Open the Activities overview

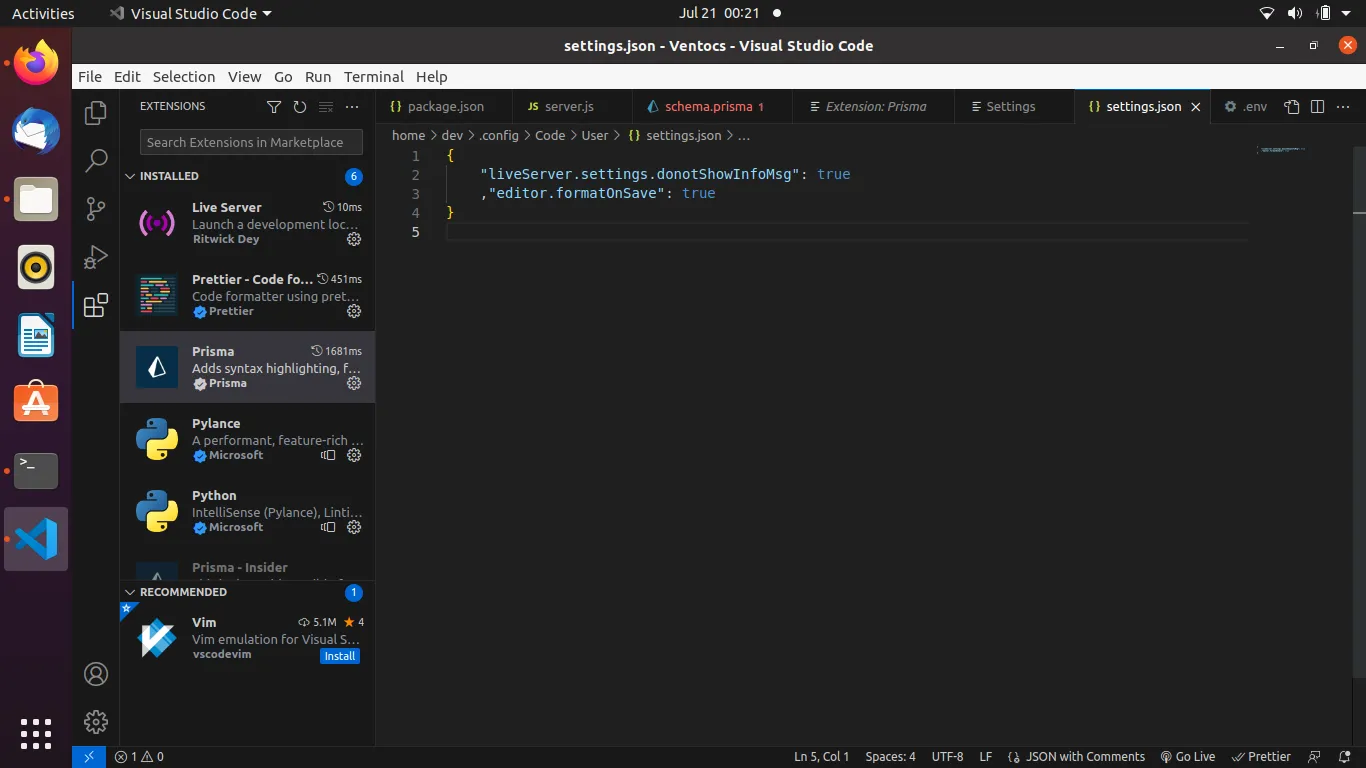point(43,14)
